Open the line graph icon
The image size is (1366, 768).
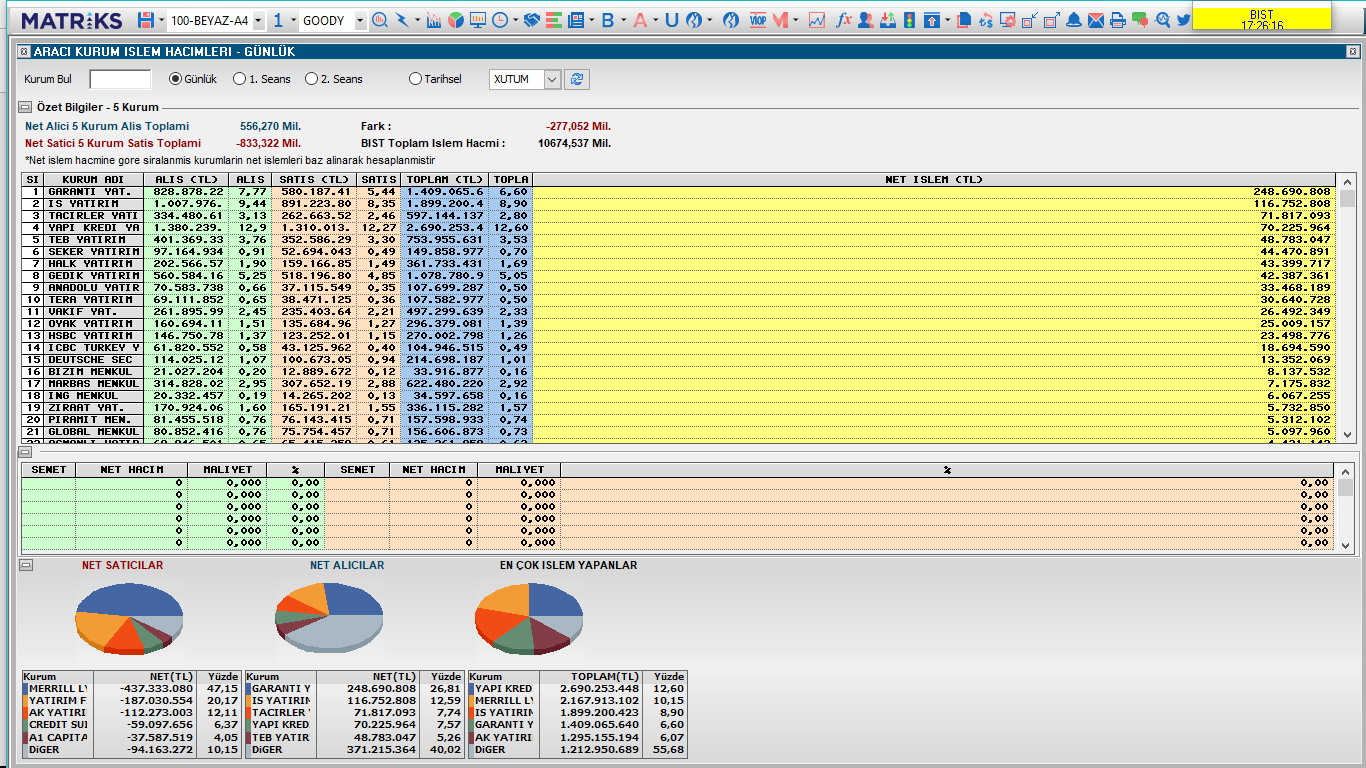(816, 20)
